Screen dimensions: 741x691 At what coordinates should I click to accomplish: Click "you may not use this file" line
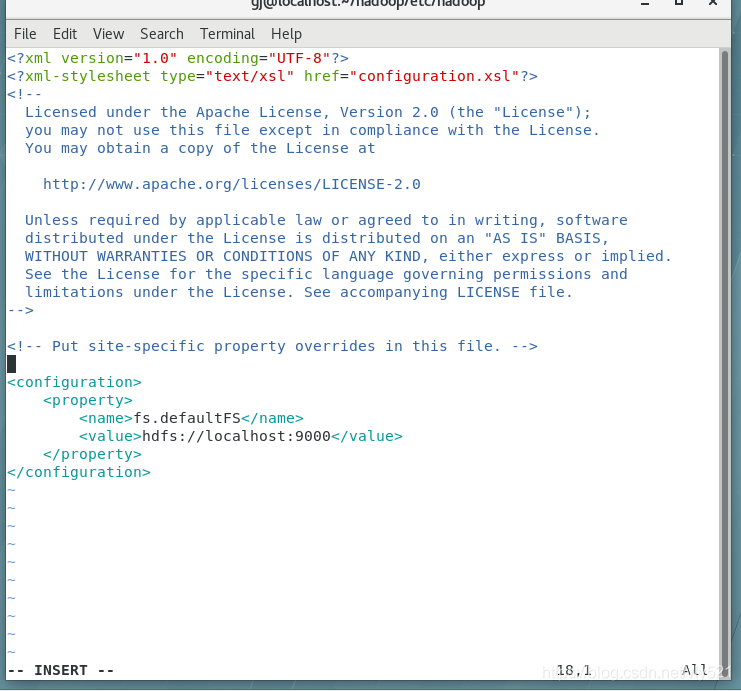pos(312,130)
